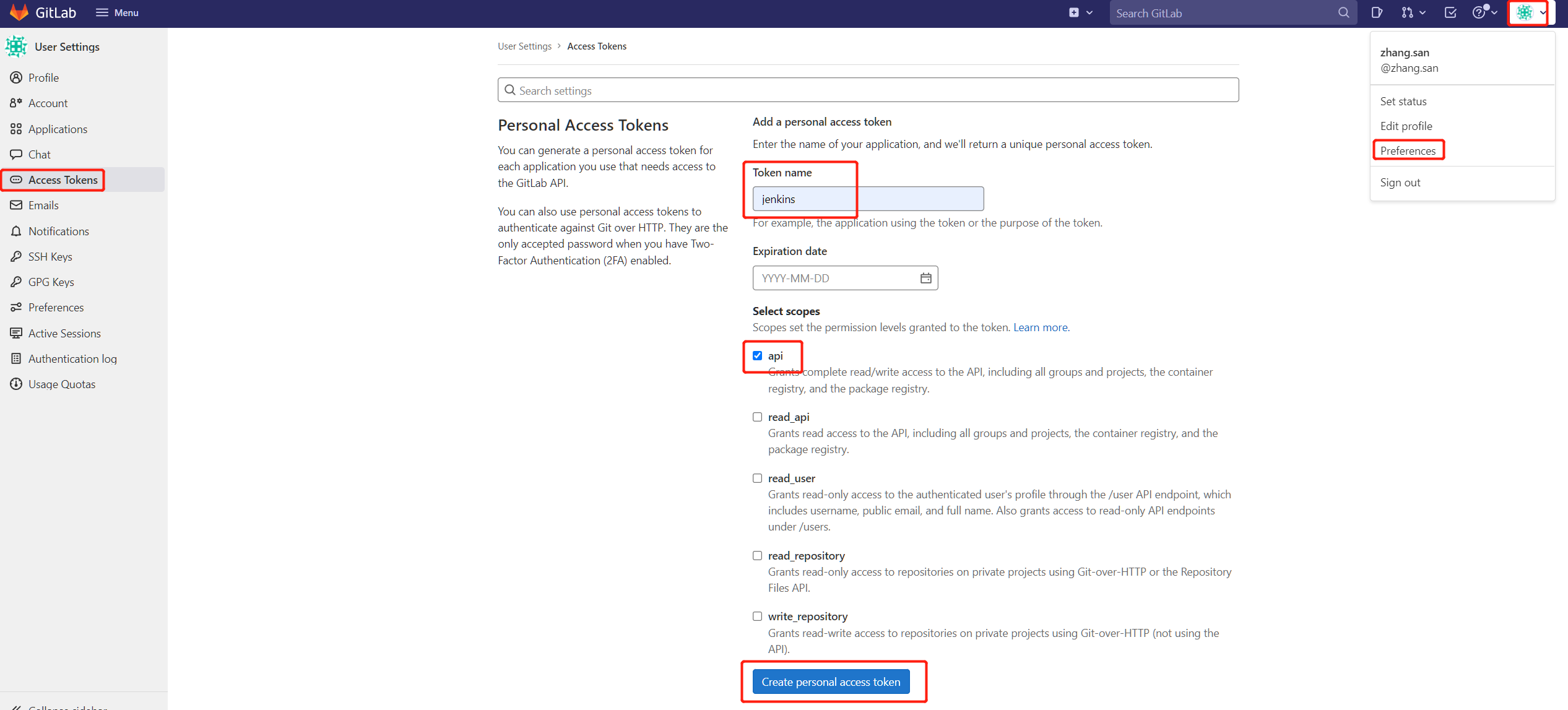The width and height of the screenshot is (1568, 710).
Task: Click the Token name input field
Action: tap(867, 199)
